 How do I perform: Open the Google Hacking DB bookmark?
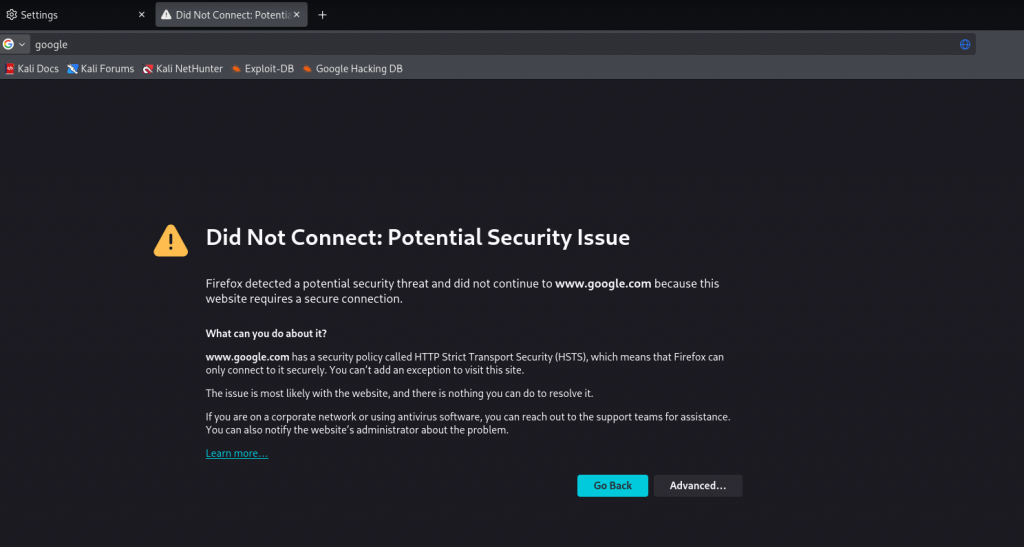click(x=352, y=69)
